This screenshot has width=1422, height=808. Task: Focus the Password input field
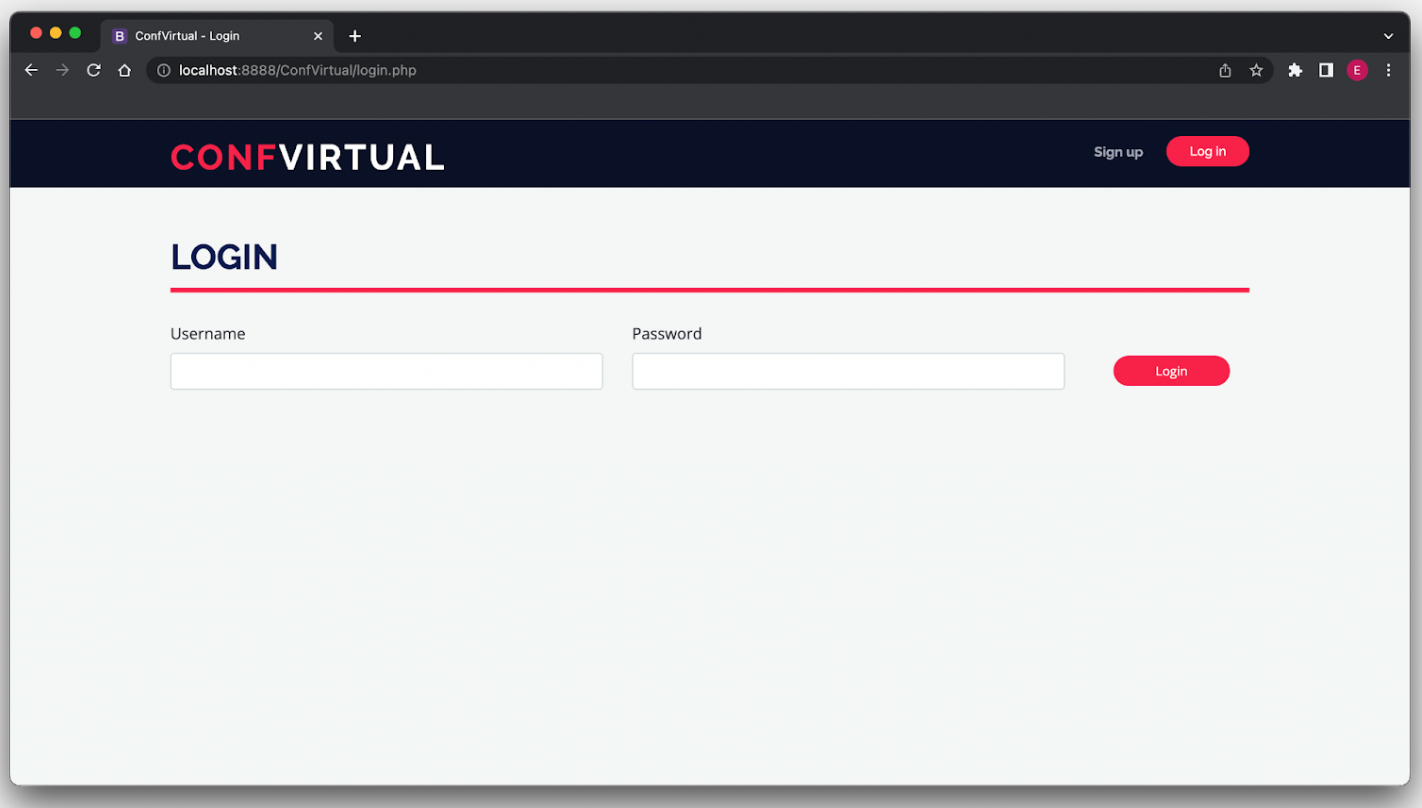848,371
